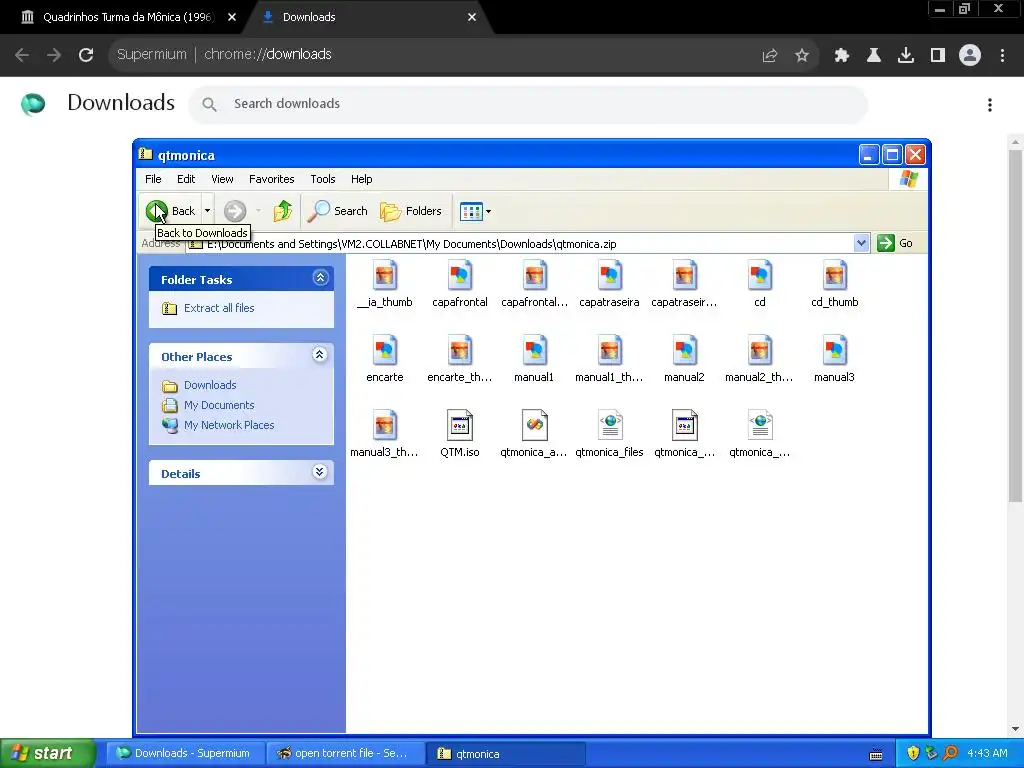This screenshot has width=1024, height=768.
Task: Select the manual3 image file
Action: pyautogui.click(x=835, y=360)
